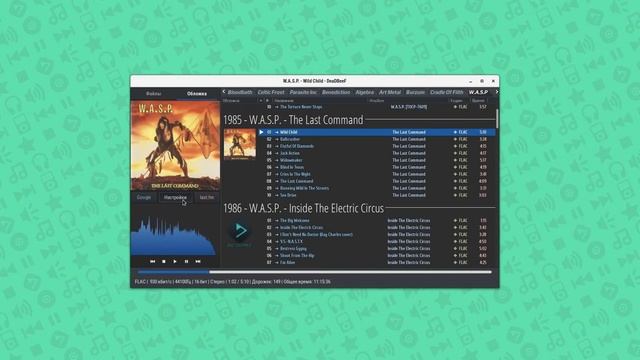Screen dimensions: 640x360
Task: Select track 05 Restless Gypsy
Action: (377, 249)
